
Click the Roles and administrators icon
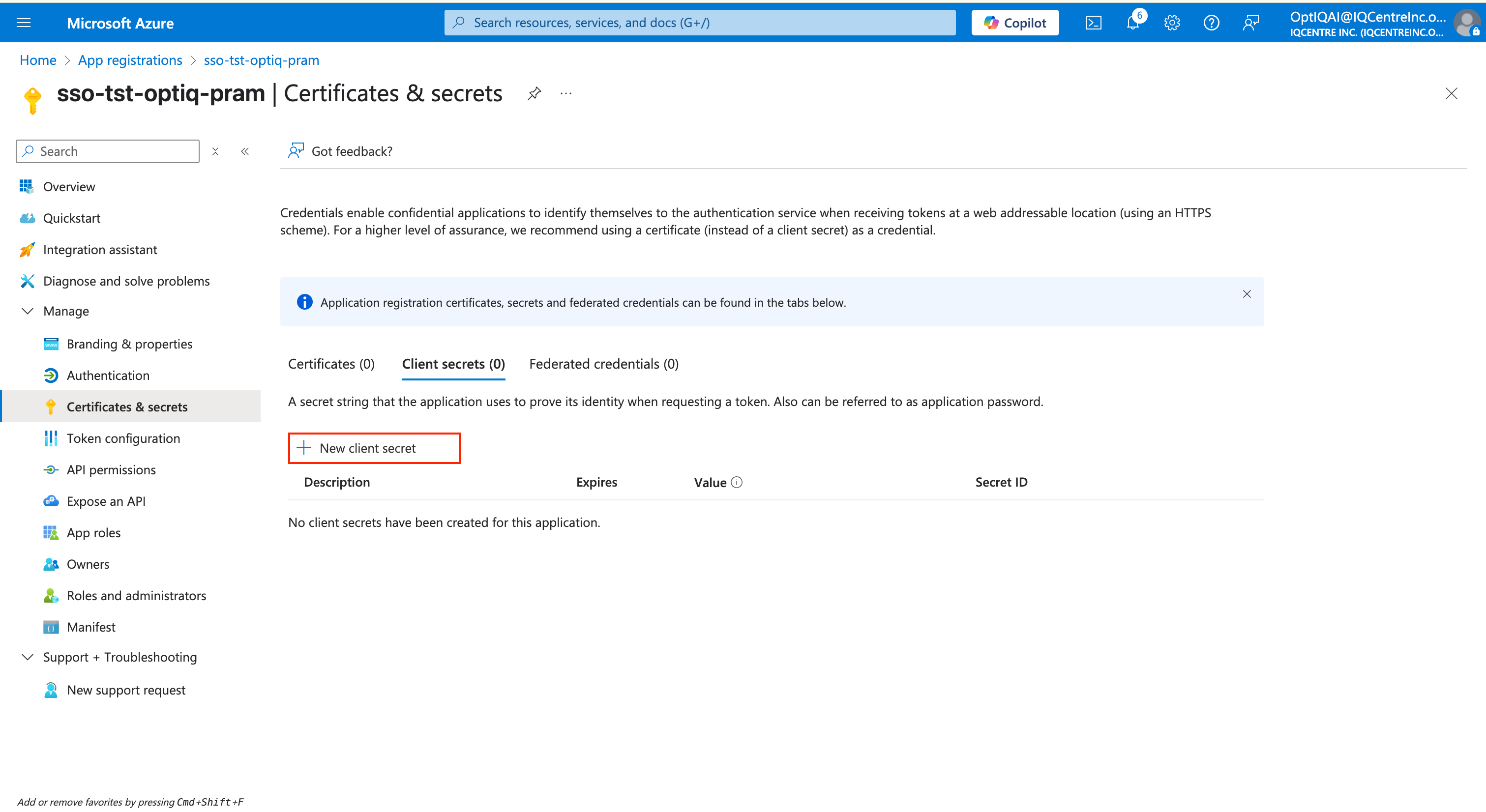tap(51, 596)
